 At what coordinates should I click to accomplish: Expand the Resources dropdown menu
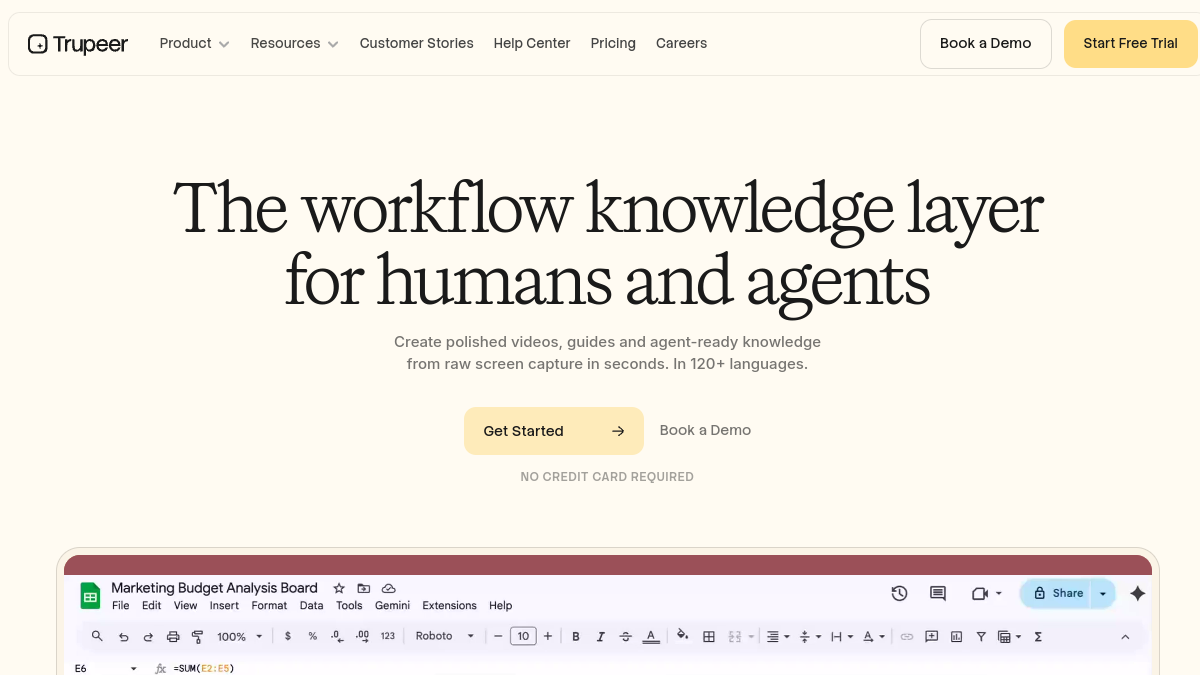click(x=294, y=44)
